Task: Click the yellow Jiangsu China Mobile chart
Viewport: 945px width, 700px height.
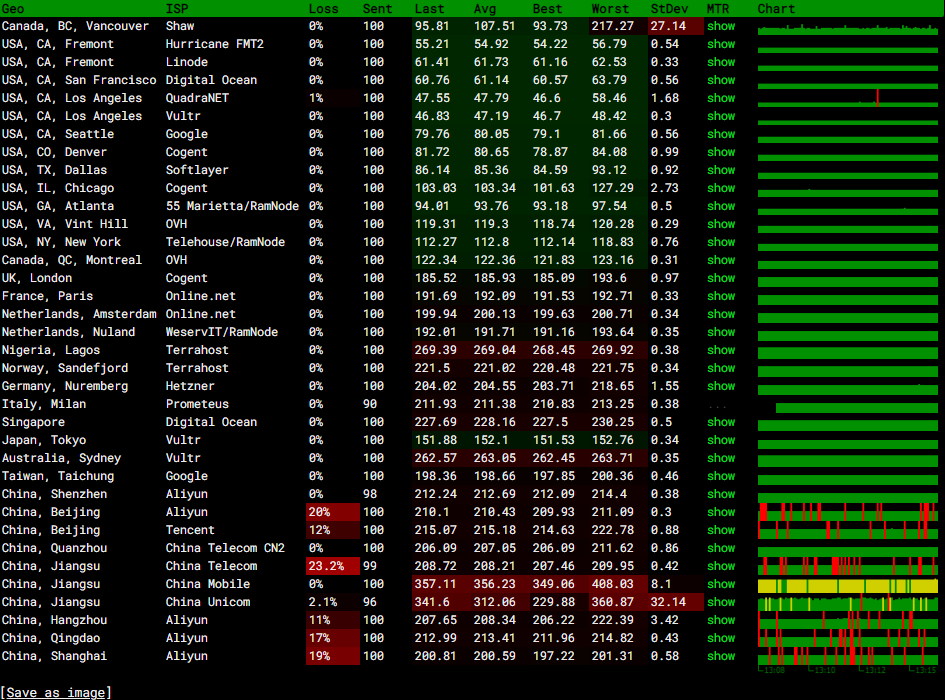Action: coord(848,585)
